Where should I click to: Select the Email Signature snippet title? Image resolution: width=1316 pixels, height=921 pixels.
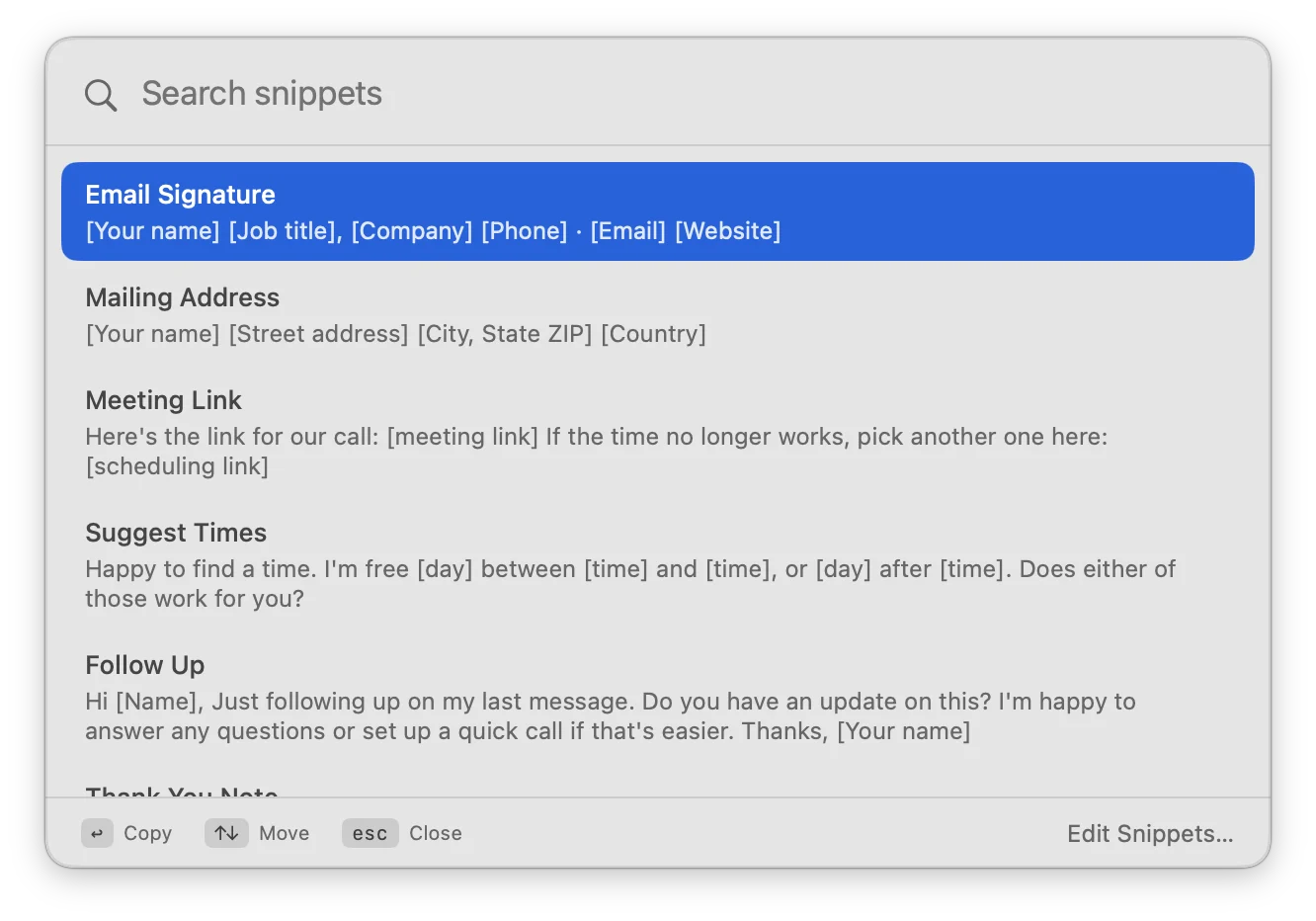pyautogui.click(x=180, y=194)
